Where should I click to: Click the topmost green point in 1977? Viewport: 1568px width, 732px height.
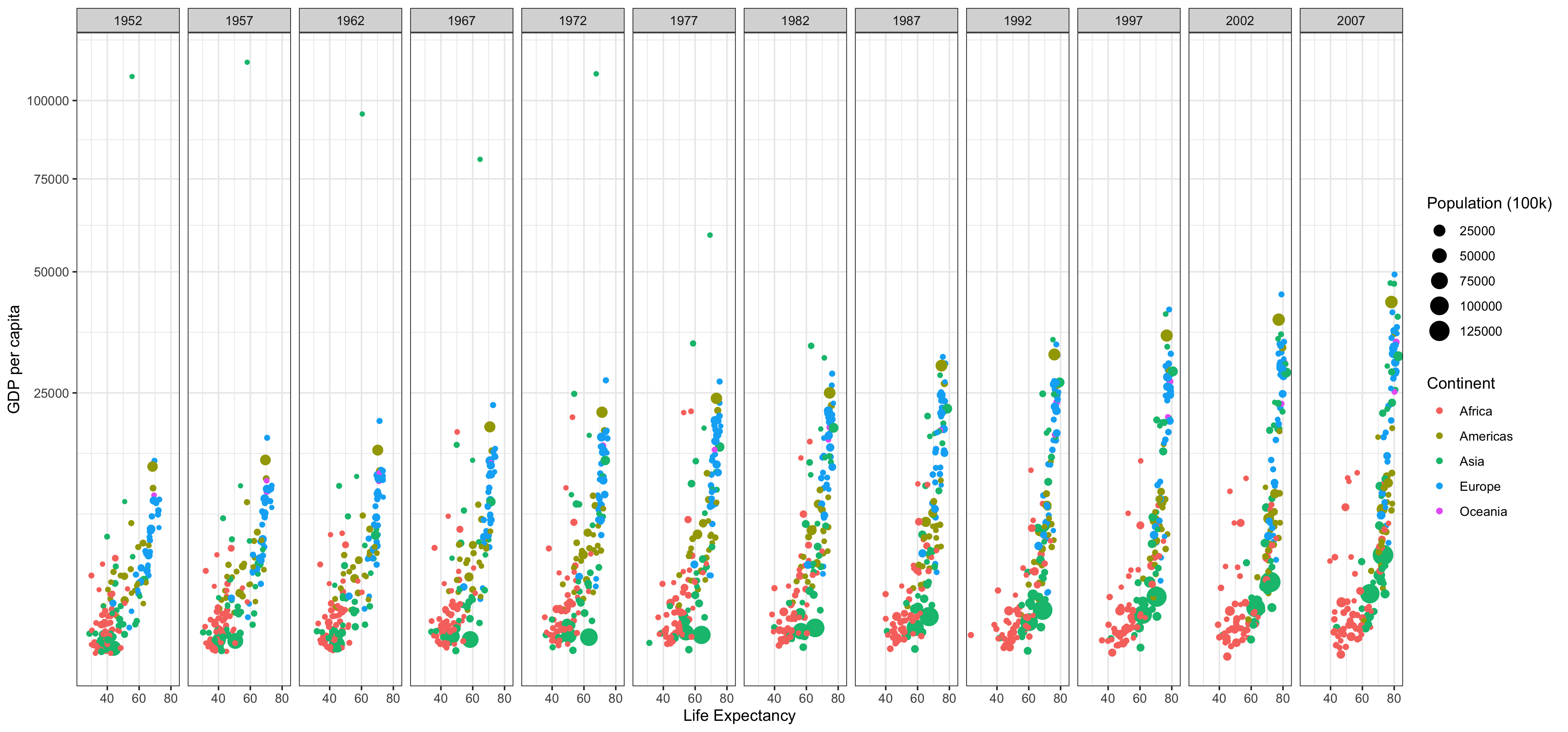pyautogui.click(x=710, y=235)
